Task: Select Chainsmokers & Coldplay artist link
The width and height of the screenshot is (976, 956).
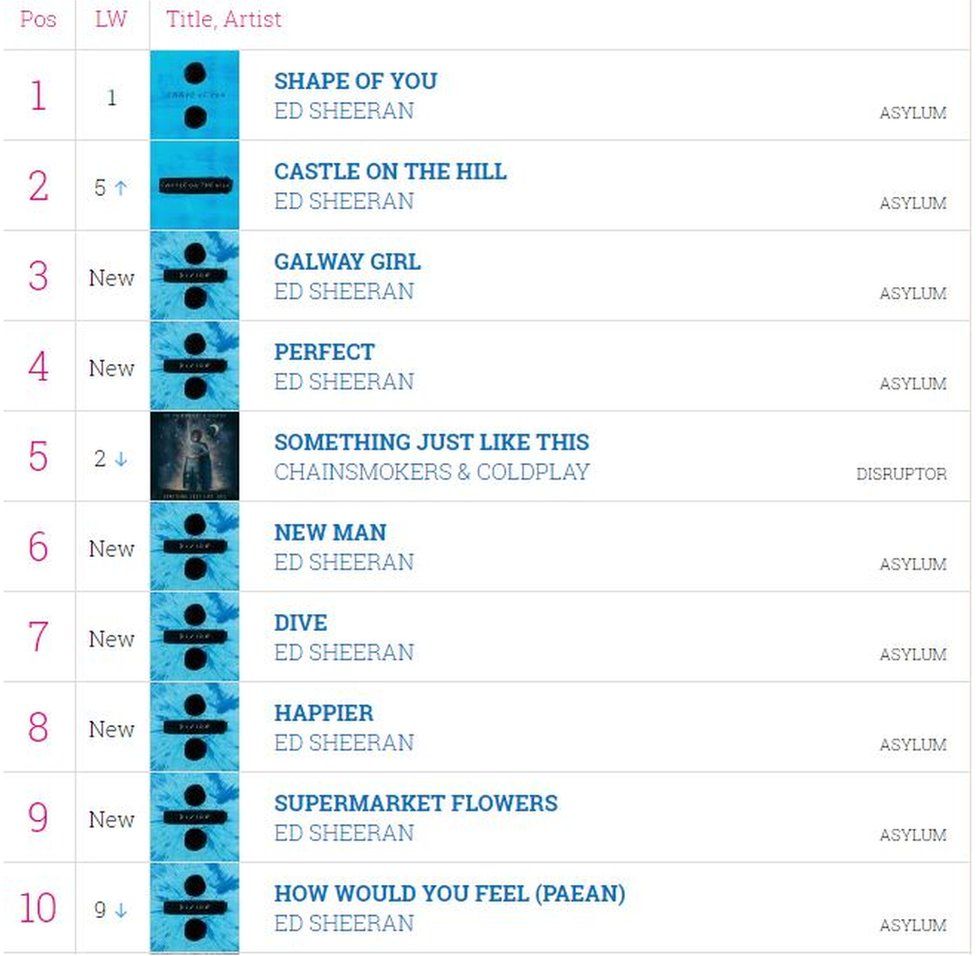Action: click(x=431, y=472)
